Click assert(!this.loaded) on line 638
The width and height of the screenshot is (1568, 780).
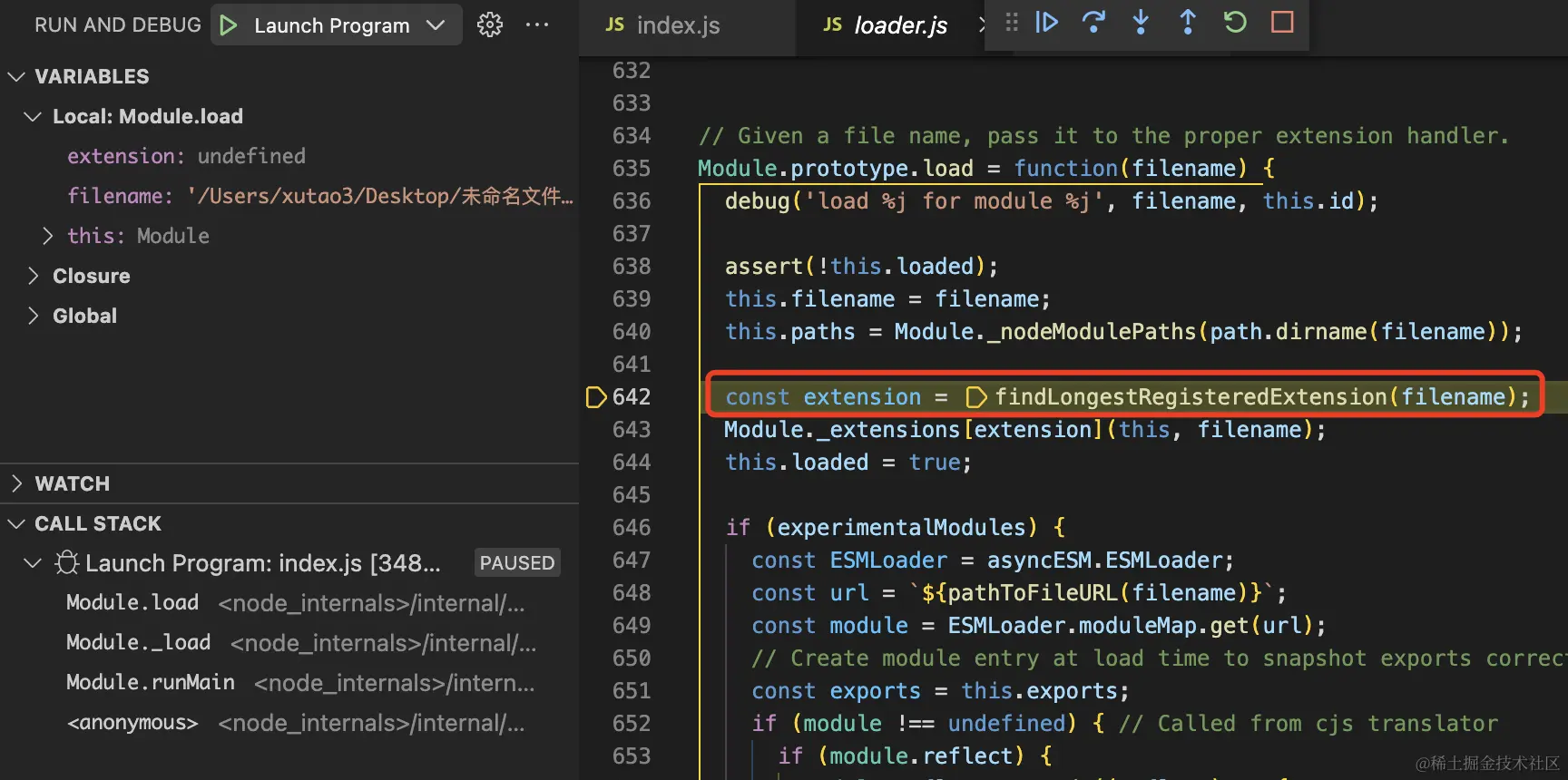855,267
